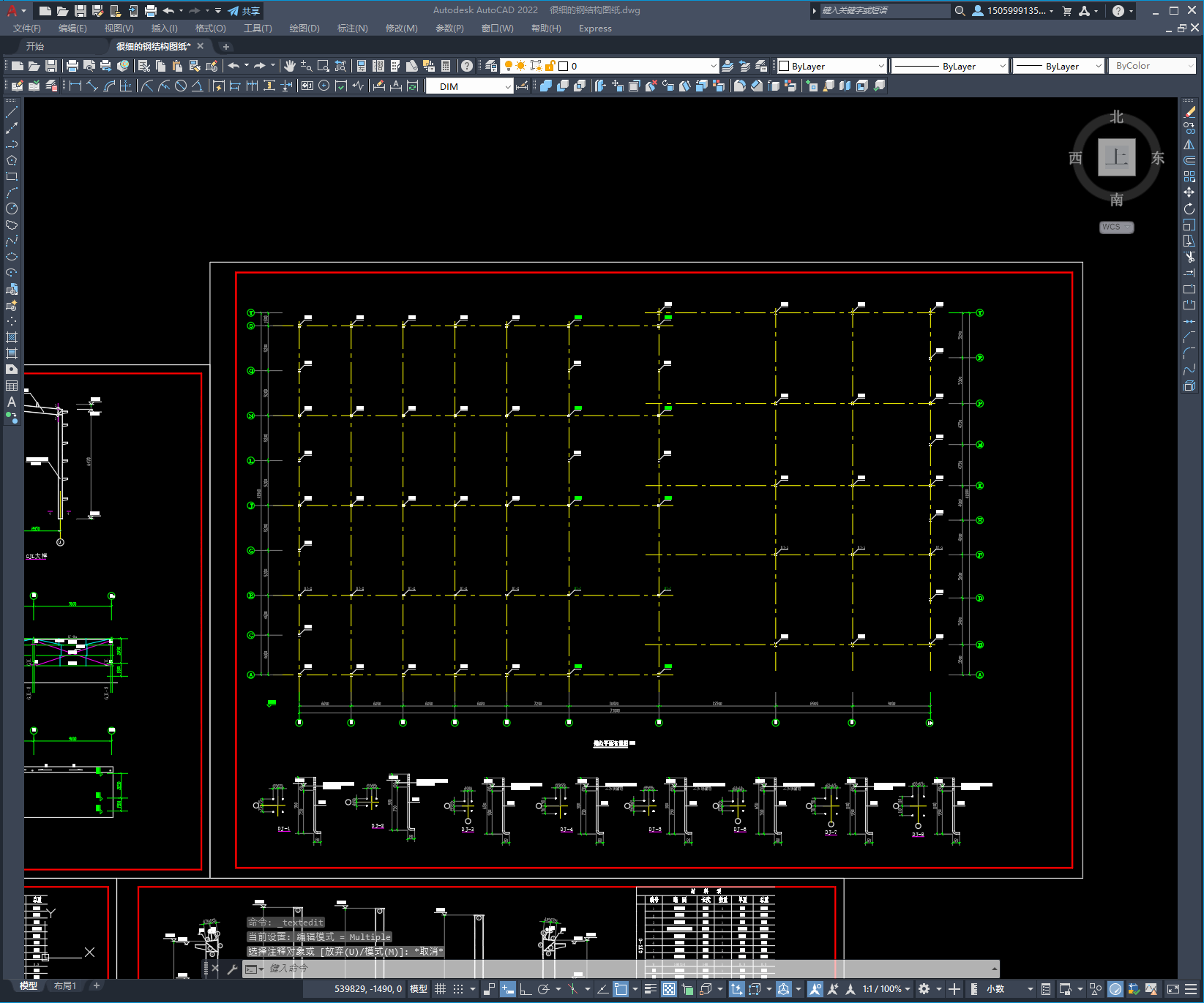Screen dimensions: 1204x1003
Task: Switch to the 布局1 layout tab
Action: pos(65,986)
